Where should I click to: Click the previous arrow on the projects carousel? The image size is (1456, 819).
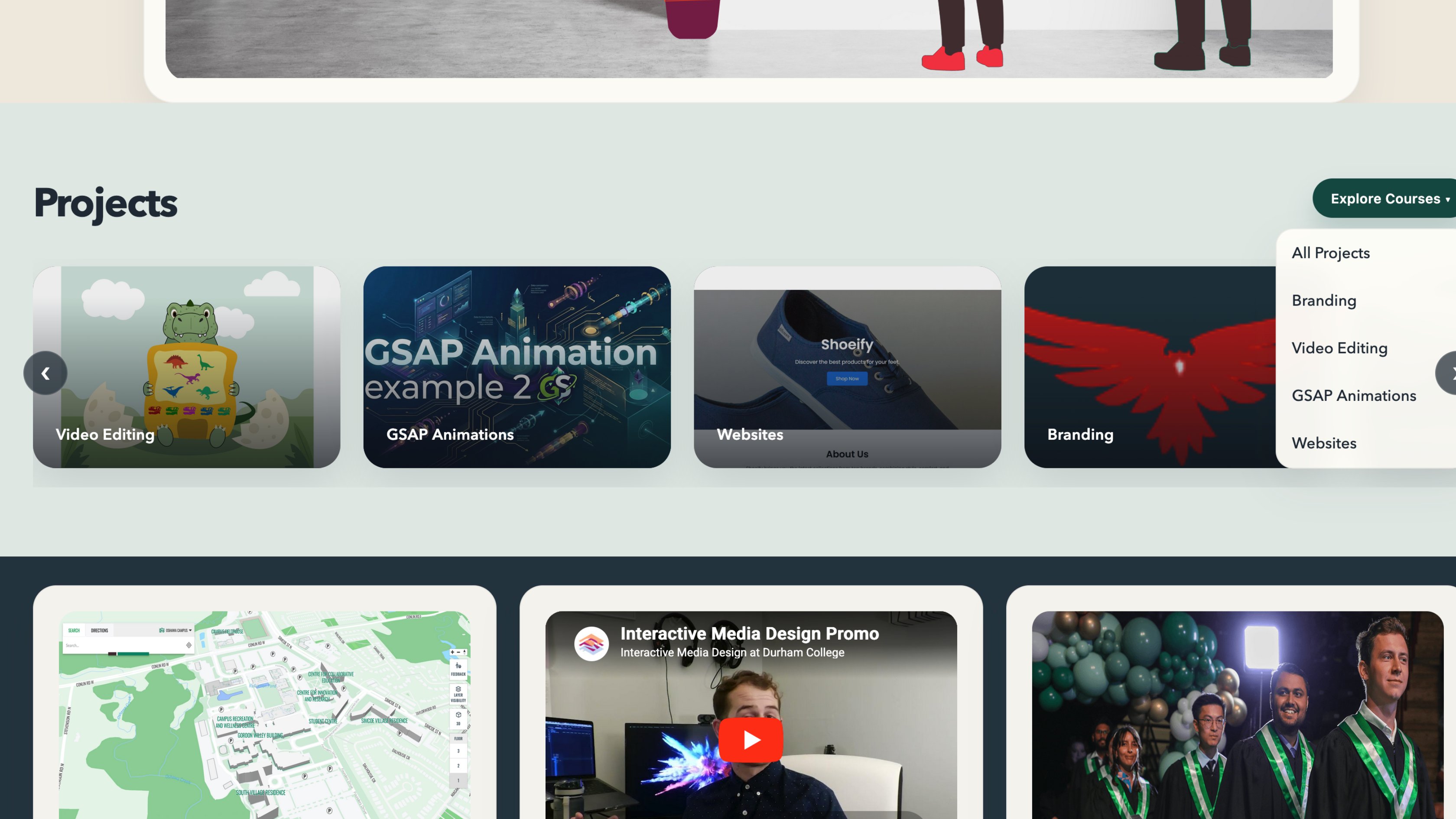pos(45,373)
